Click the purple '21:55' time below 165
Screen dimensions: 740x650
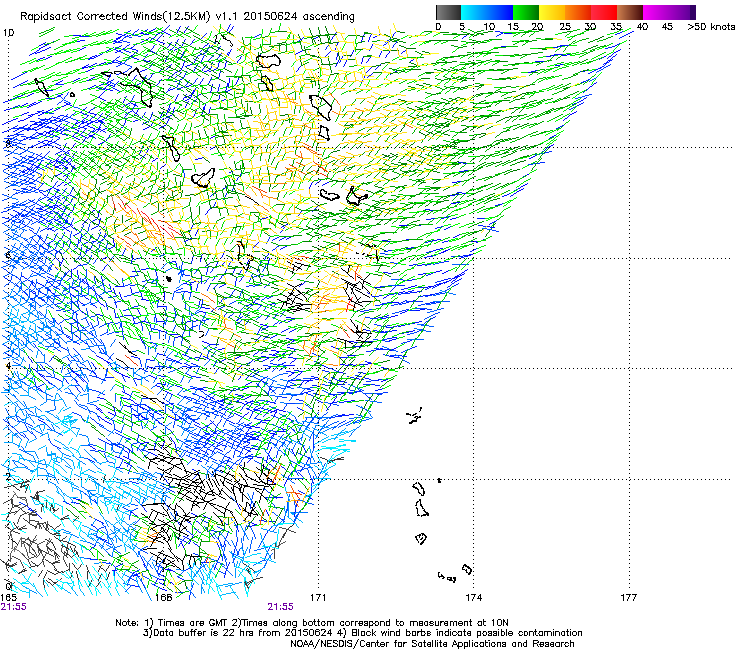pos(13,607)
